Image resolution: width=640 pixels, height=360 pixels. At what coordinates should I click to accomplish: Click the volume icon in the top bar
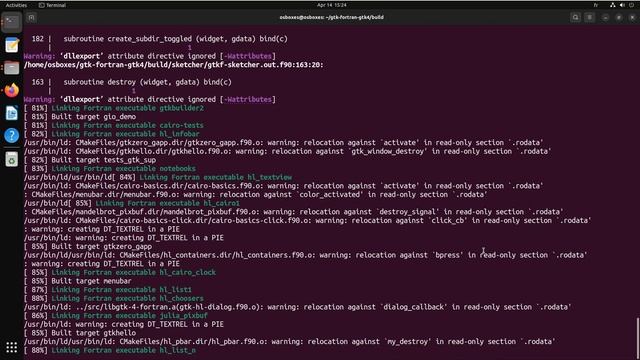(x=622, y=5)
